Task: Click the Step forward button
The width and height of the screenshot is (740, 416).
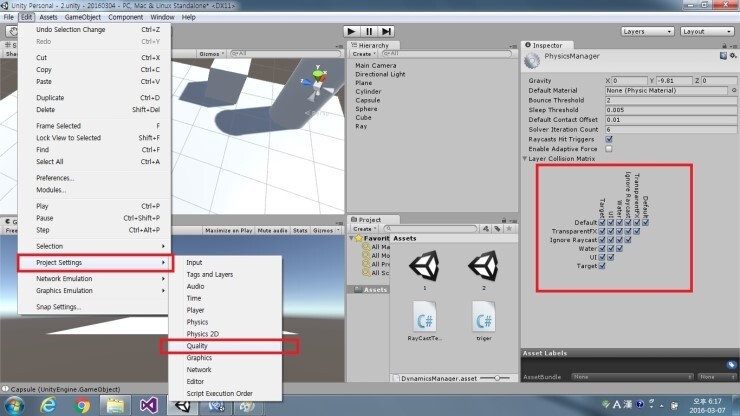Action: pyautogui.click(x=387, y=31)
